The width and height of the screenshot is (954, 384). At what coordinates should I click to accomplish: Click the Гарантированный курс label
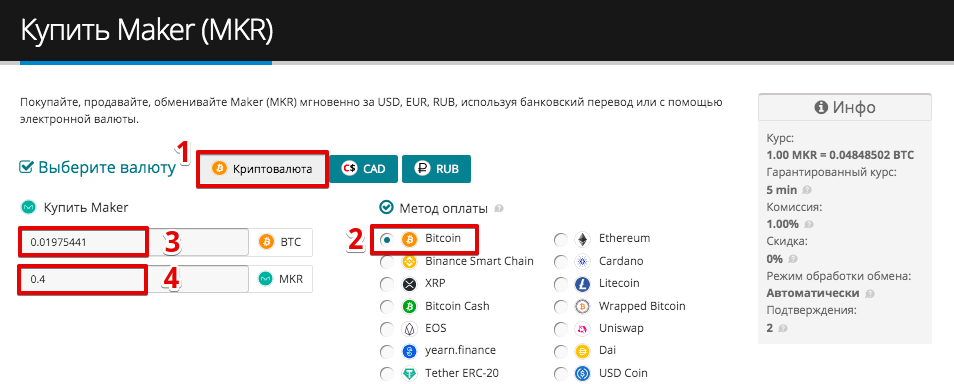tap(831, 172)
